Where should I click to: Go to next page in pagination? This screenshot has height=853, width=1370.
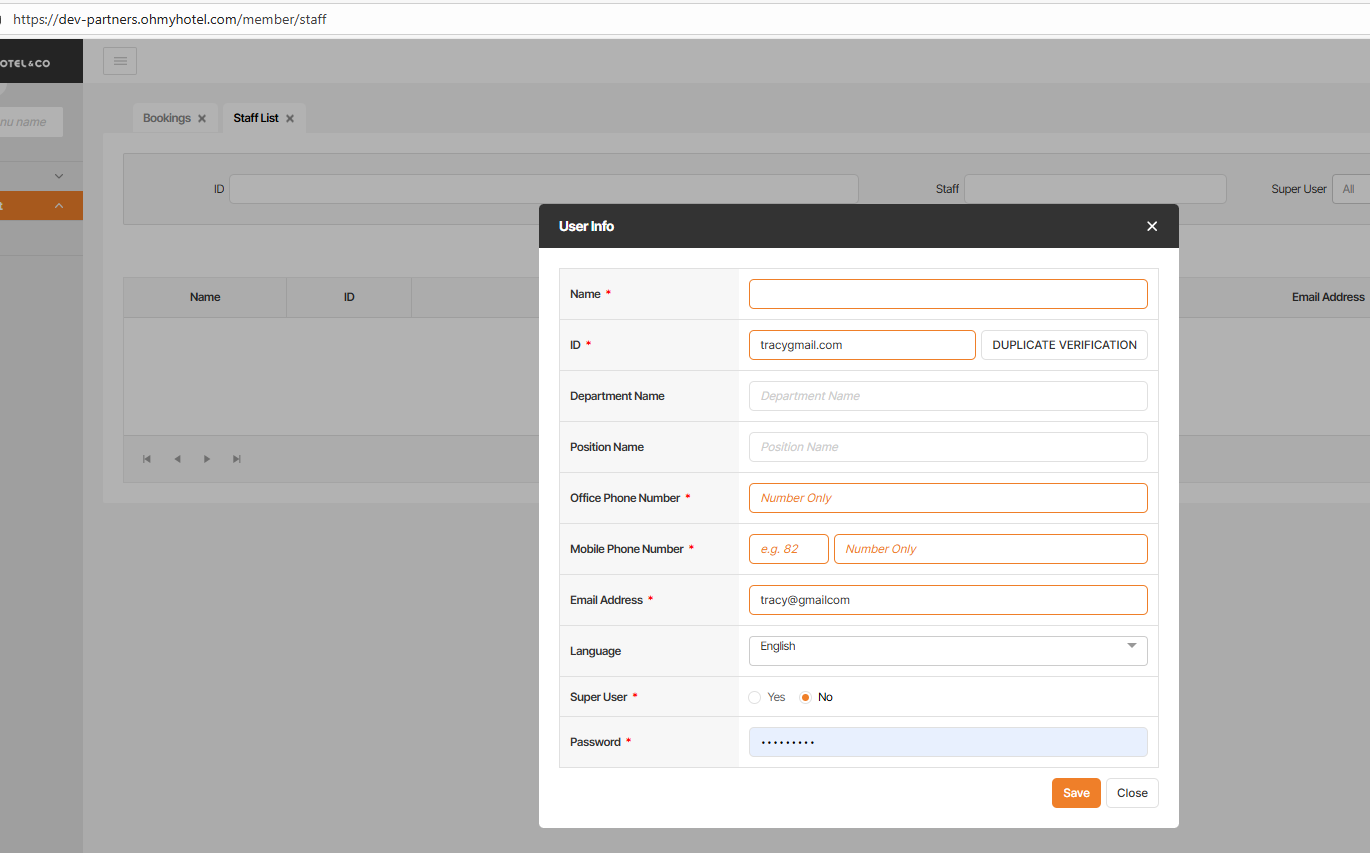207,459
